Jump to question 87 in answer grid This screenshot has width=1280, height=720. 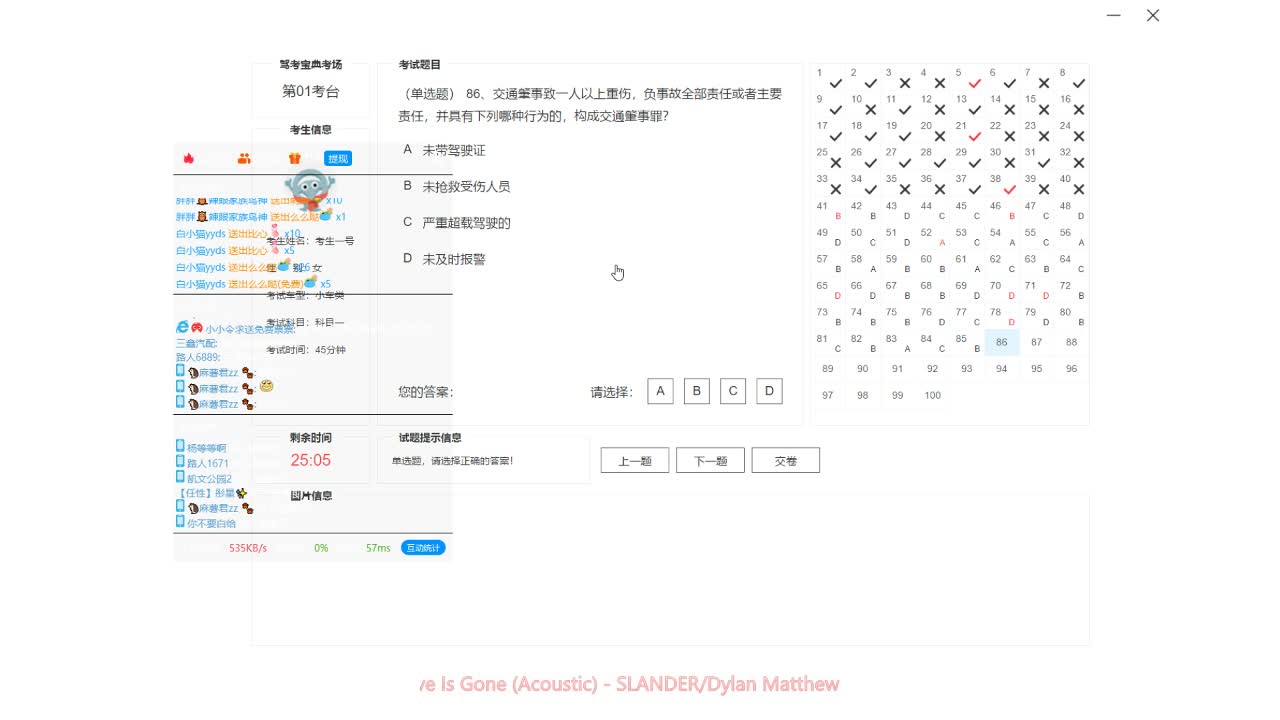1037,342
